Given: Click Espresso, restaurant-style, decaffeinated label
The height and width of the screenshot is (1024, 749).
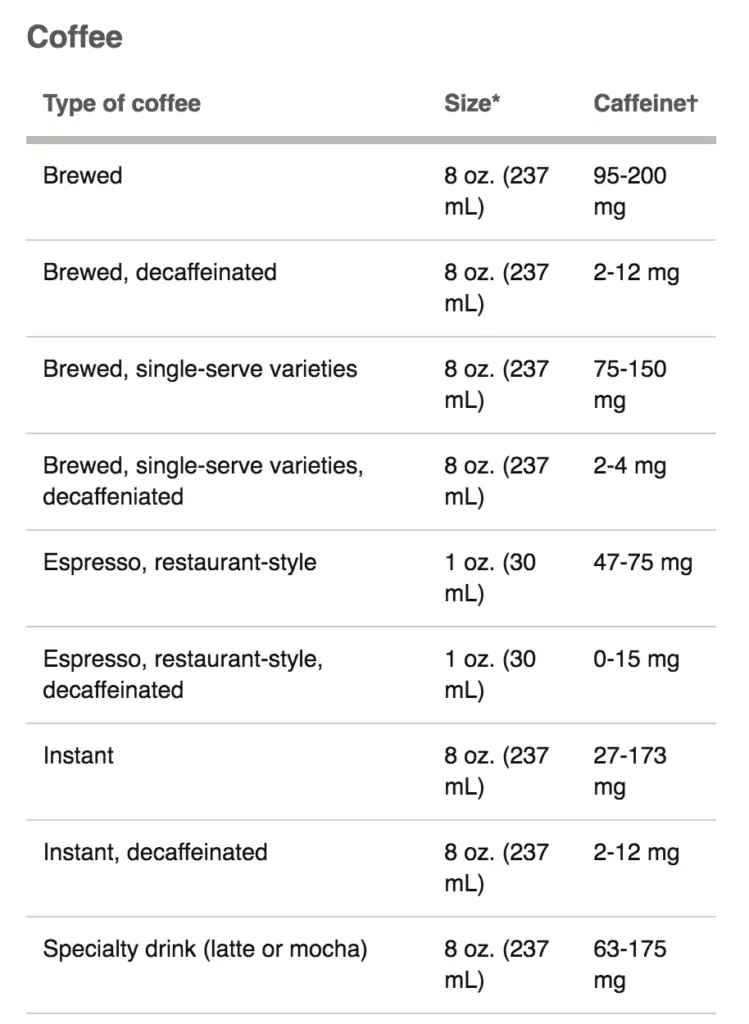Looking at the screenshot, I should (x=183, y=674).
